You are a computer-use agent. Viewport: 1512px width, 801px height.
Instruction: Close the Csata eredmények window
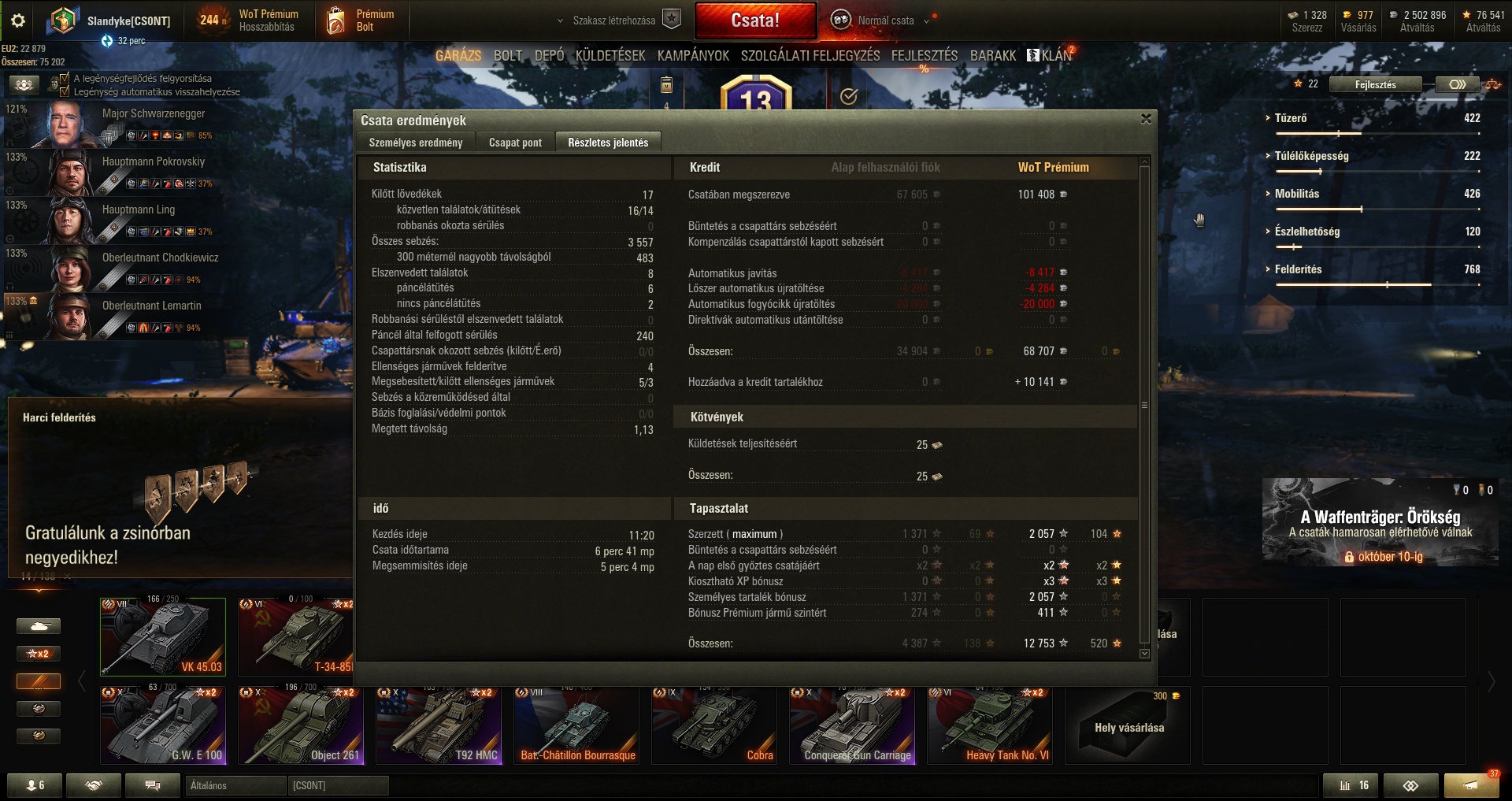click(1146, 119)
